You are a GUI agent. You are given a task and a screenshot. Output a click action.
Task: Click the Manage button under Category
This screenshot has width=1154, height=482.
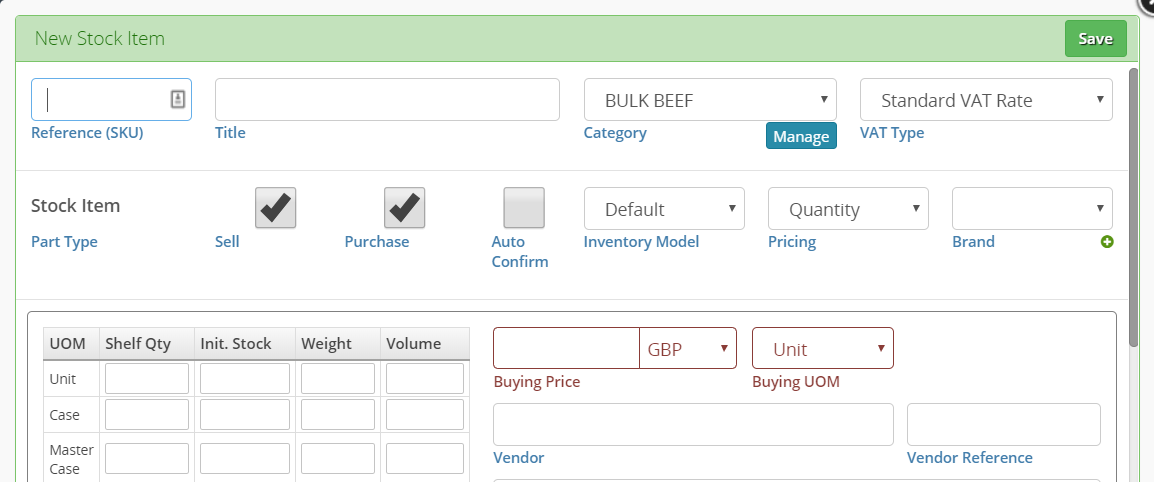[x=801, y=136]
